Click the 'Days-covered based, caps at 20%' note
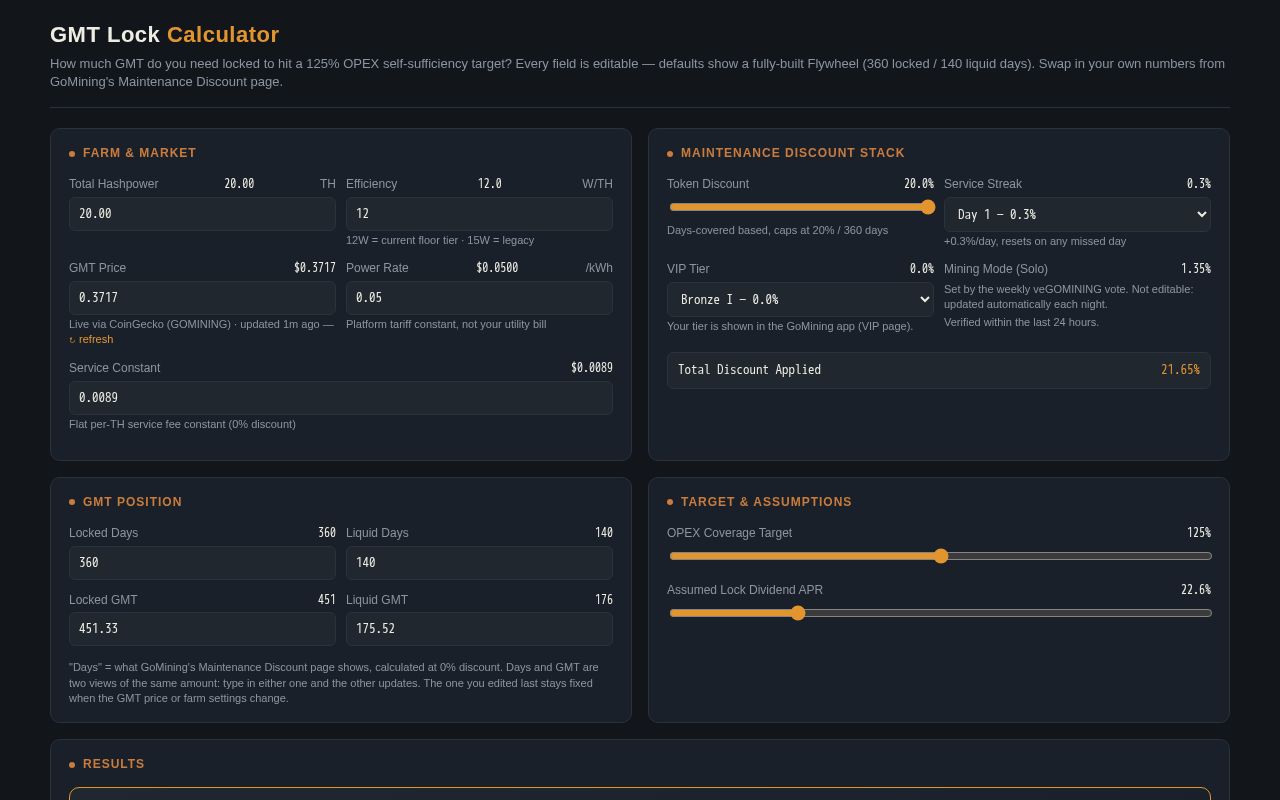 [777, 230]
